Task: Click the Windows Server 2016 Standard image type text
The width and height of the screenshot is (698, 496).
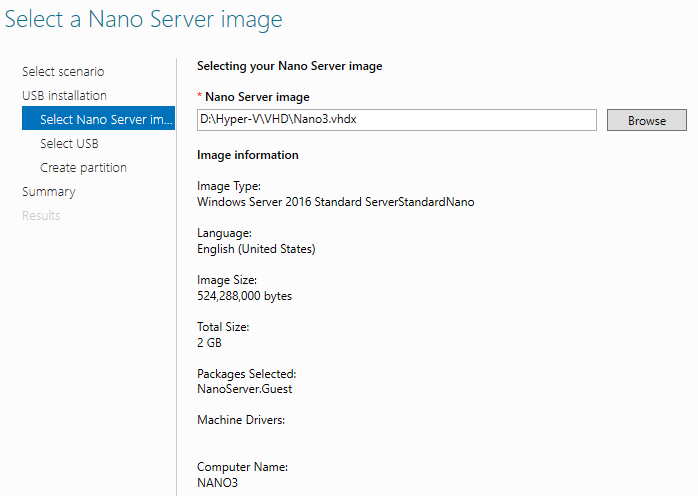Action: [x=335, y=202]
